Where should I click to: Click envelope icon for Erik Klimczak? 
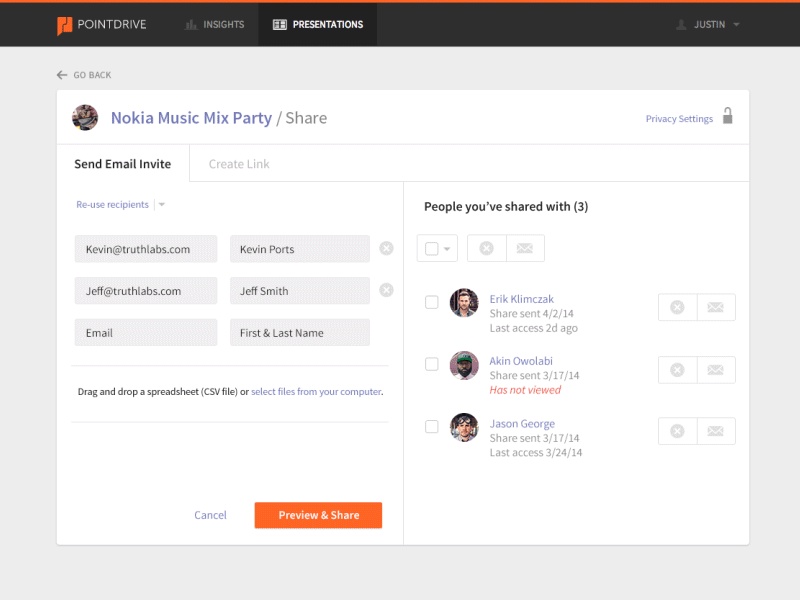(x=715, y=308)
